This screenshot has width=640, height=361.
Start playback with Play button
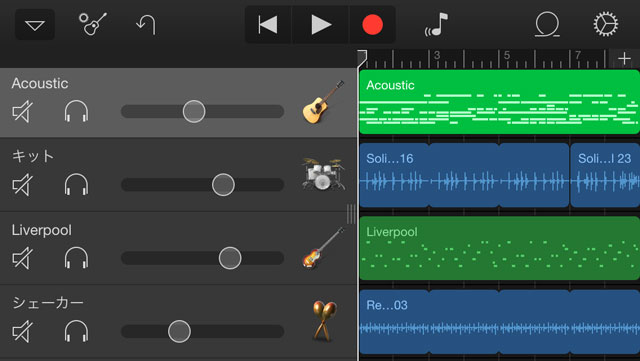click(320, 25)
